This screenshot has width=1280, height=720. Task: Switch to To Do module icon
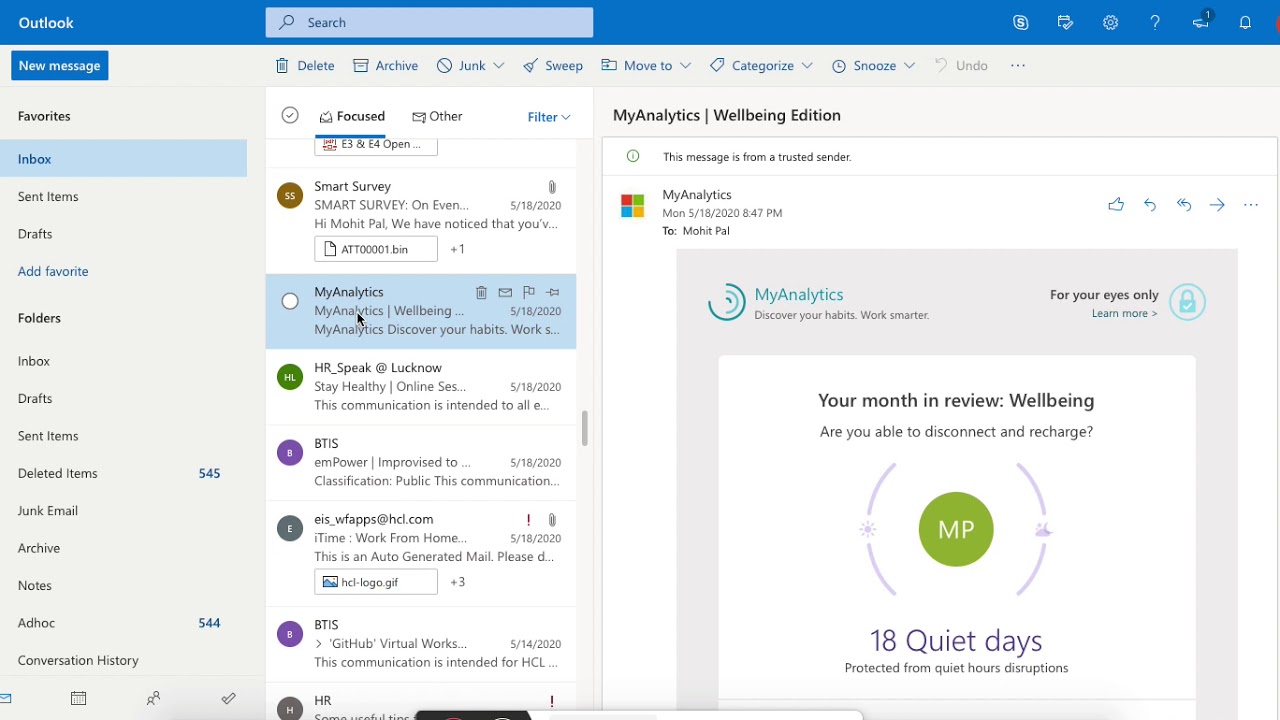(228, 698)
